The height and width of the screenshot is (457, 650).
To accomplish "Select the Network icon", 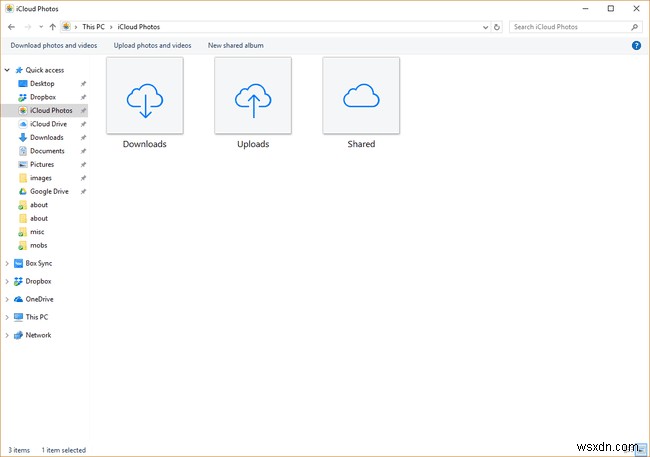I will coord(18,335).
